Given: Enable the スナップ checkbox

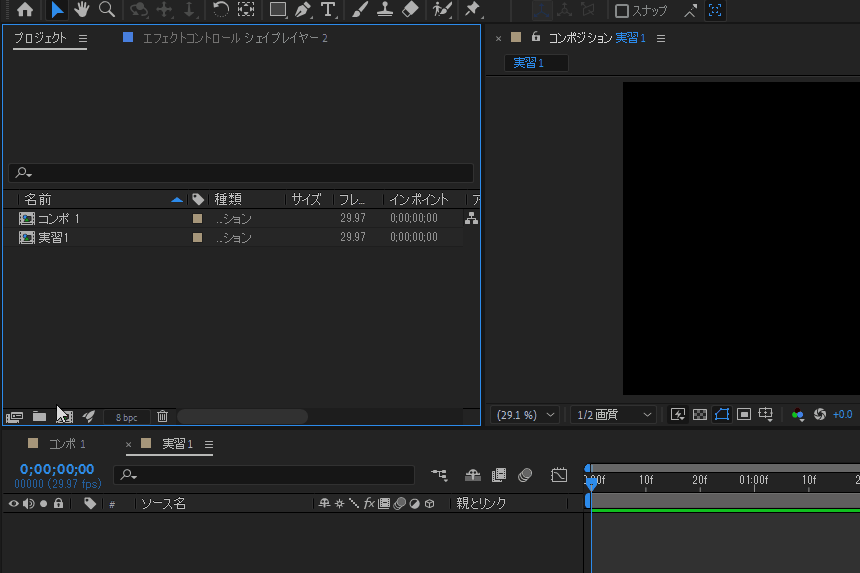Looking at the screenshot, I should (621, 10).
